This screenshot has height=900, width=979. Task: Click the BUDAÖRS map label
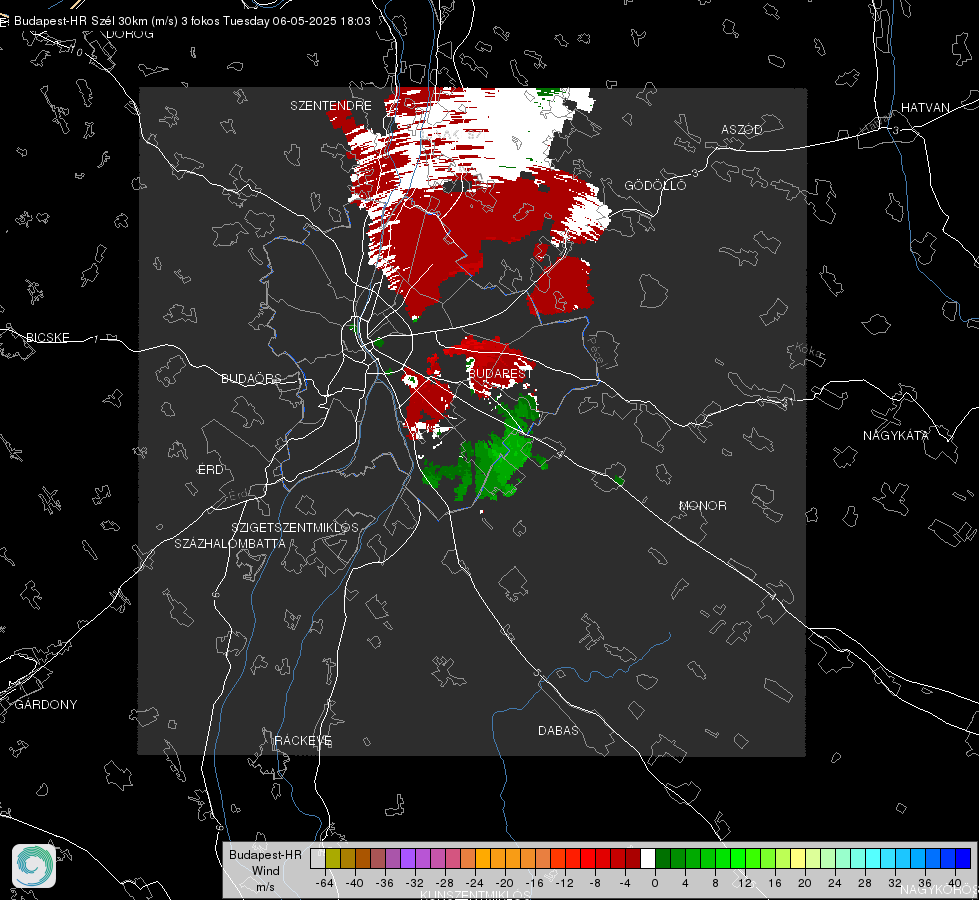pos(251,378)
